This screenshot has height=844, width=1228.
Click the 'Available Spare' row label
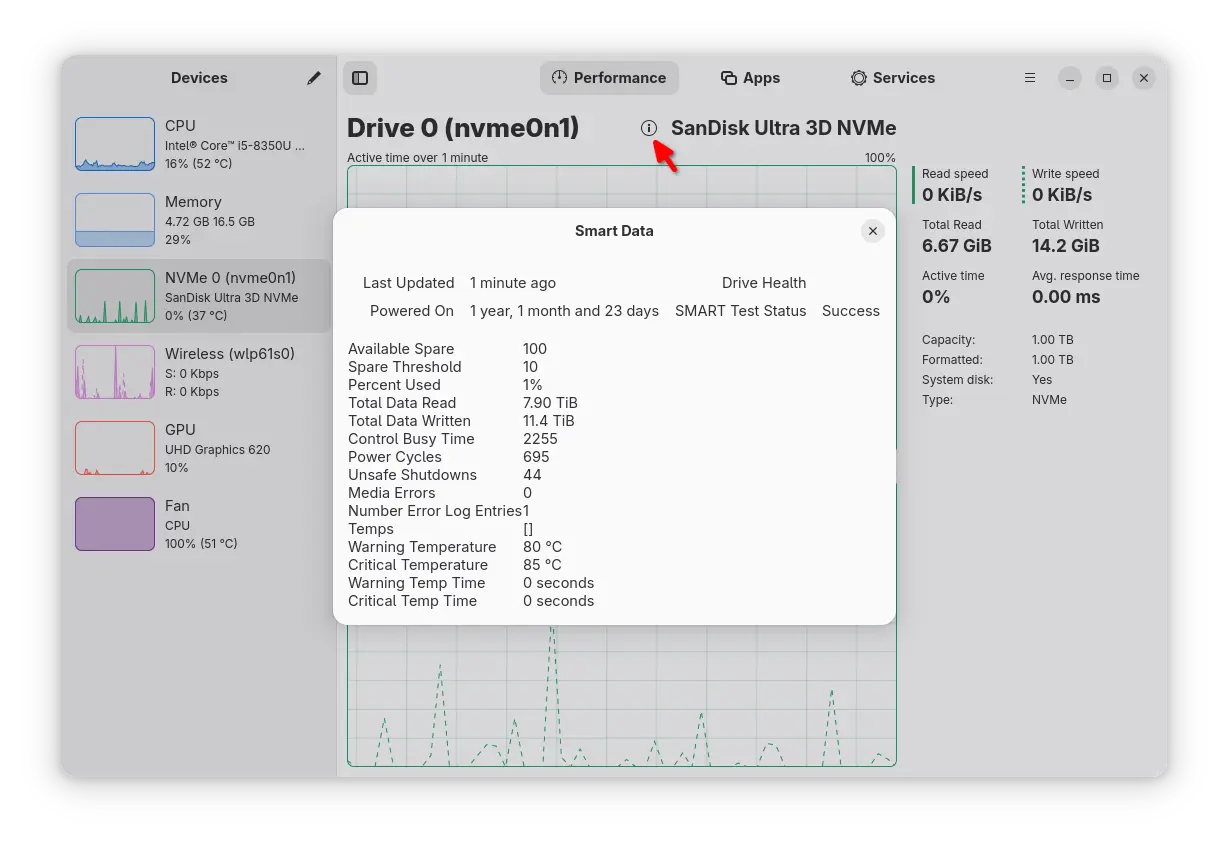pos(401,349)
